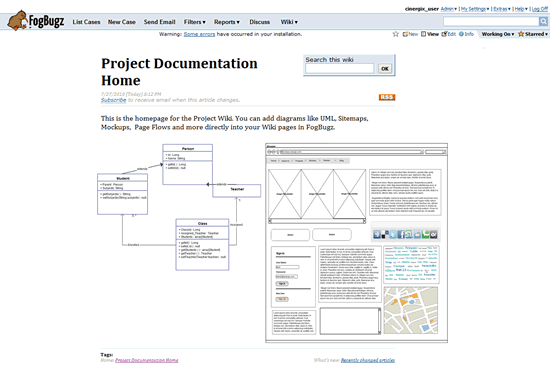Image resolution: width=550 pixels, height=368 pixels.
Task: Star this wiki article with the empty star
Action: tap(396, 34)
